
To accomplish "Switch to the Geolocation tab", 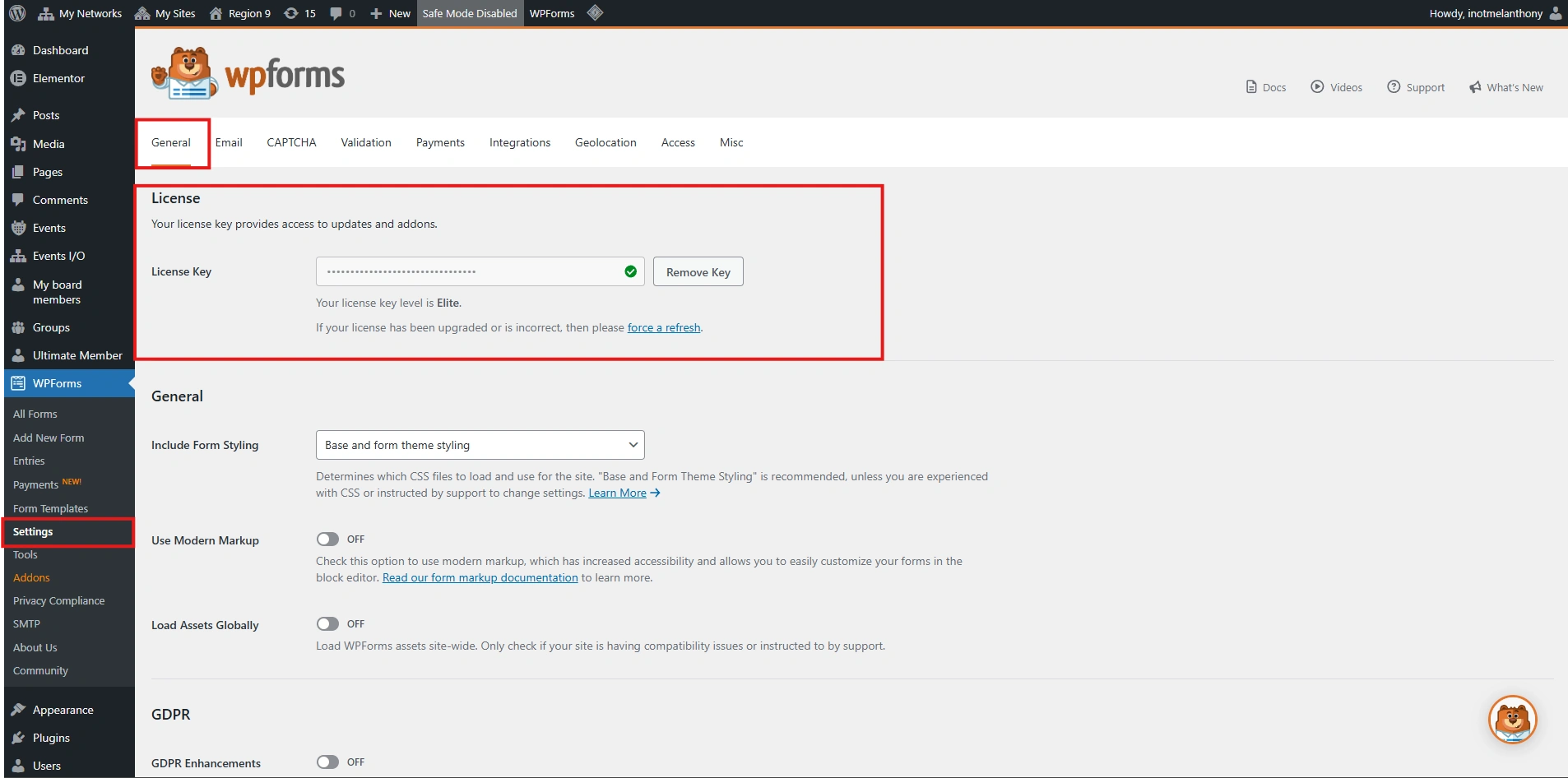I will pyautogui.click(x=605, y=142).
